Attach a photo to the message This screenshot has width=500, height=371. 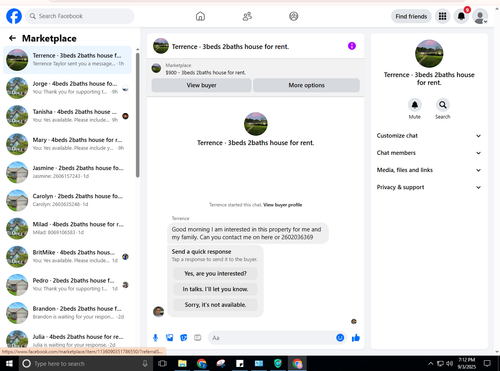170,338
